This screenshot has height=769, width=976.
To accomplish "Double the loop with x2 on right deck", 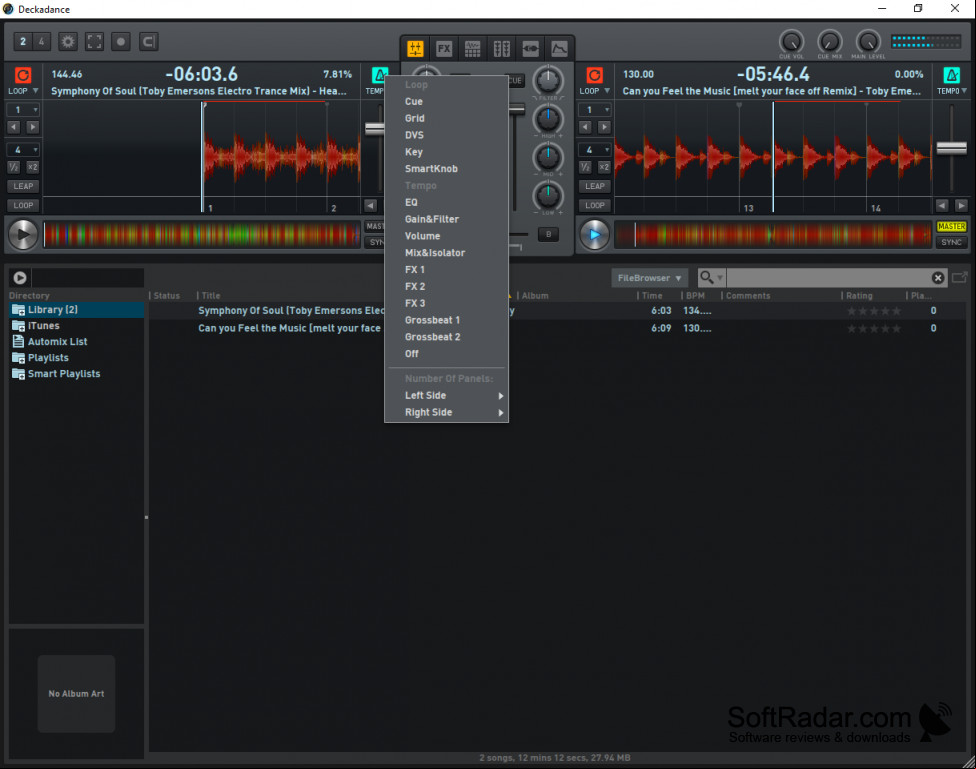I will [604, 167].
